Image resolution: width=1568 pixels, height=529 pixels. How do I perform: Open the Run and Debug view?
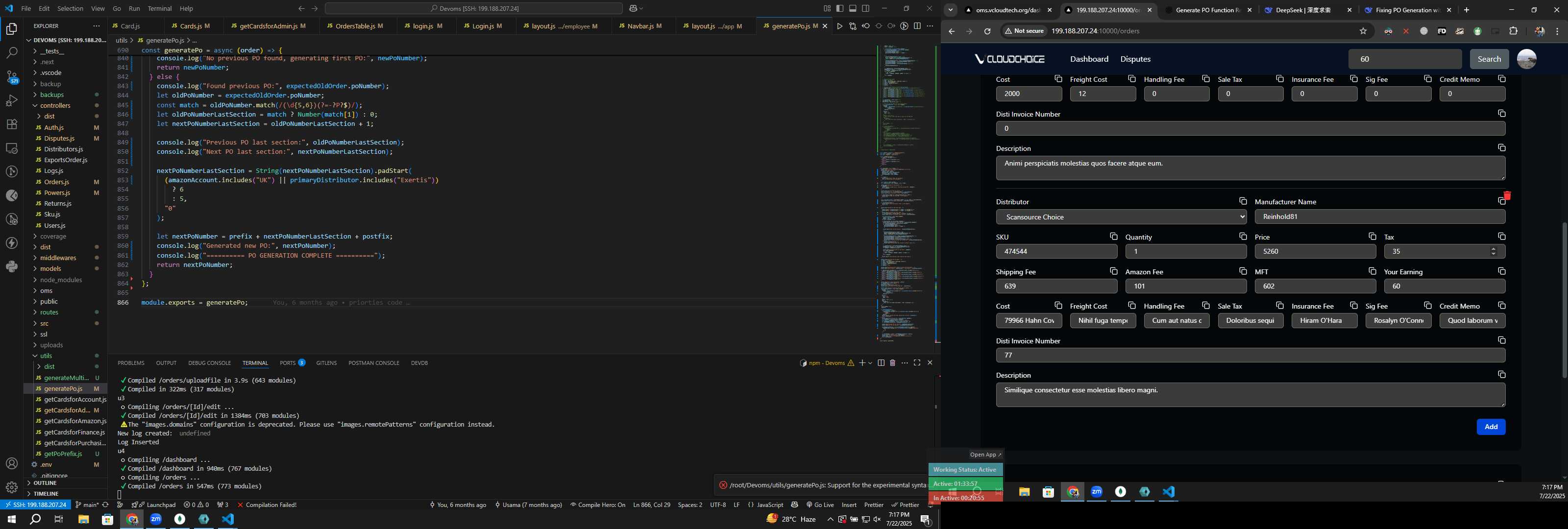[x=12, y=100]
